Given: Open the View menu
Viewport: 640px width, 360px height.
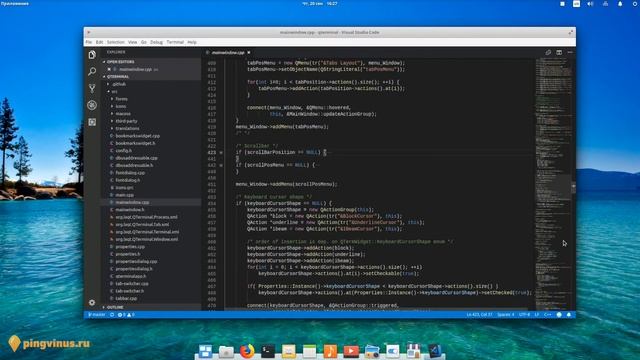Looking at the screenshot, I should click(x=132, y=42).
